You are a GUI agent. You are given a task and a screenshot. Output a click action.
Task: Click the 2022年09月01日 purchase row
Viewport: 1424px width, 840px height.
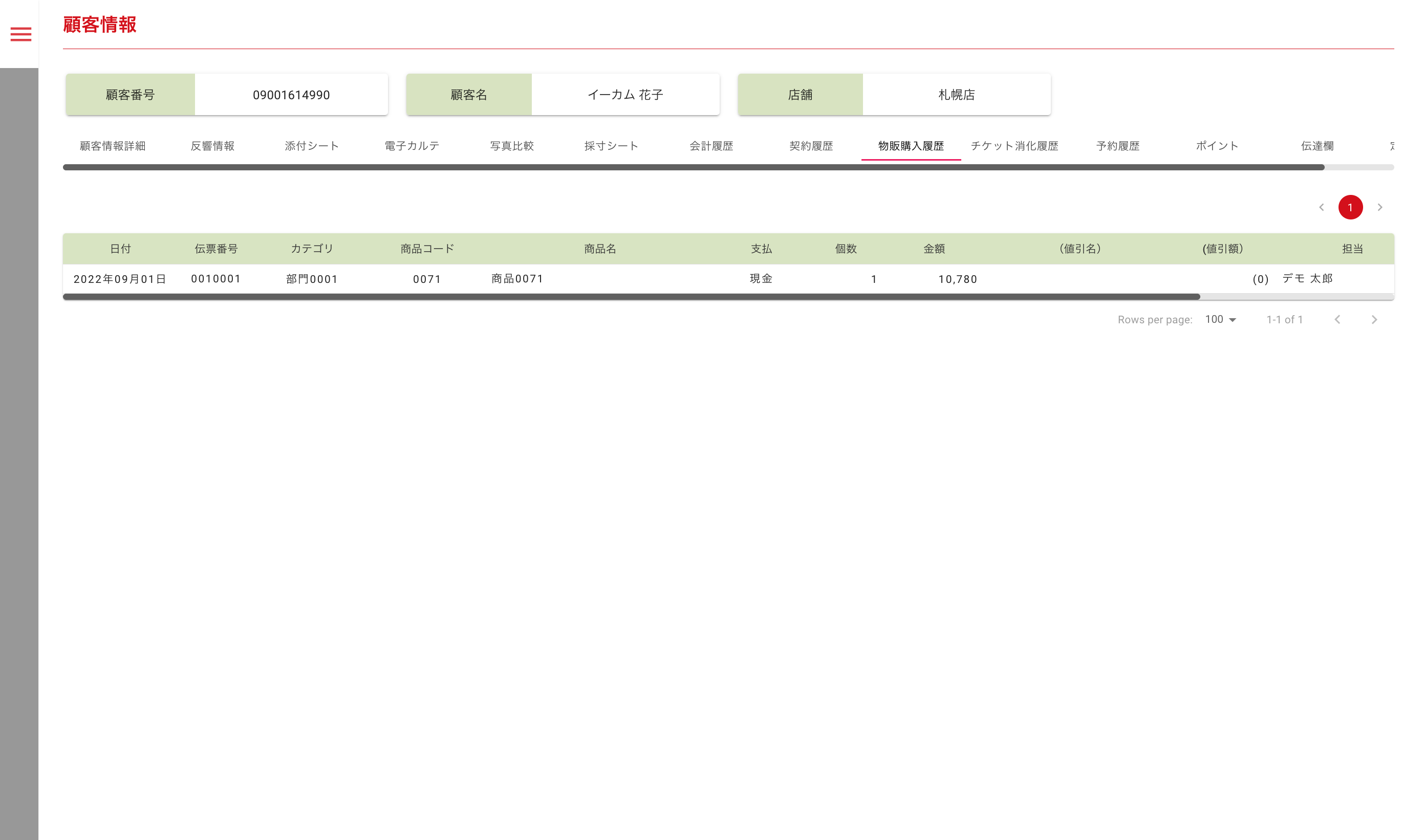120,279
